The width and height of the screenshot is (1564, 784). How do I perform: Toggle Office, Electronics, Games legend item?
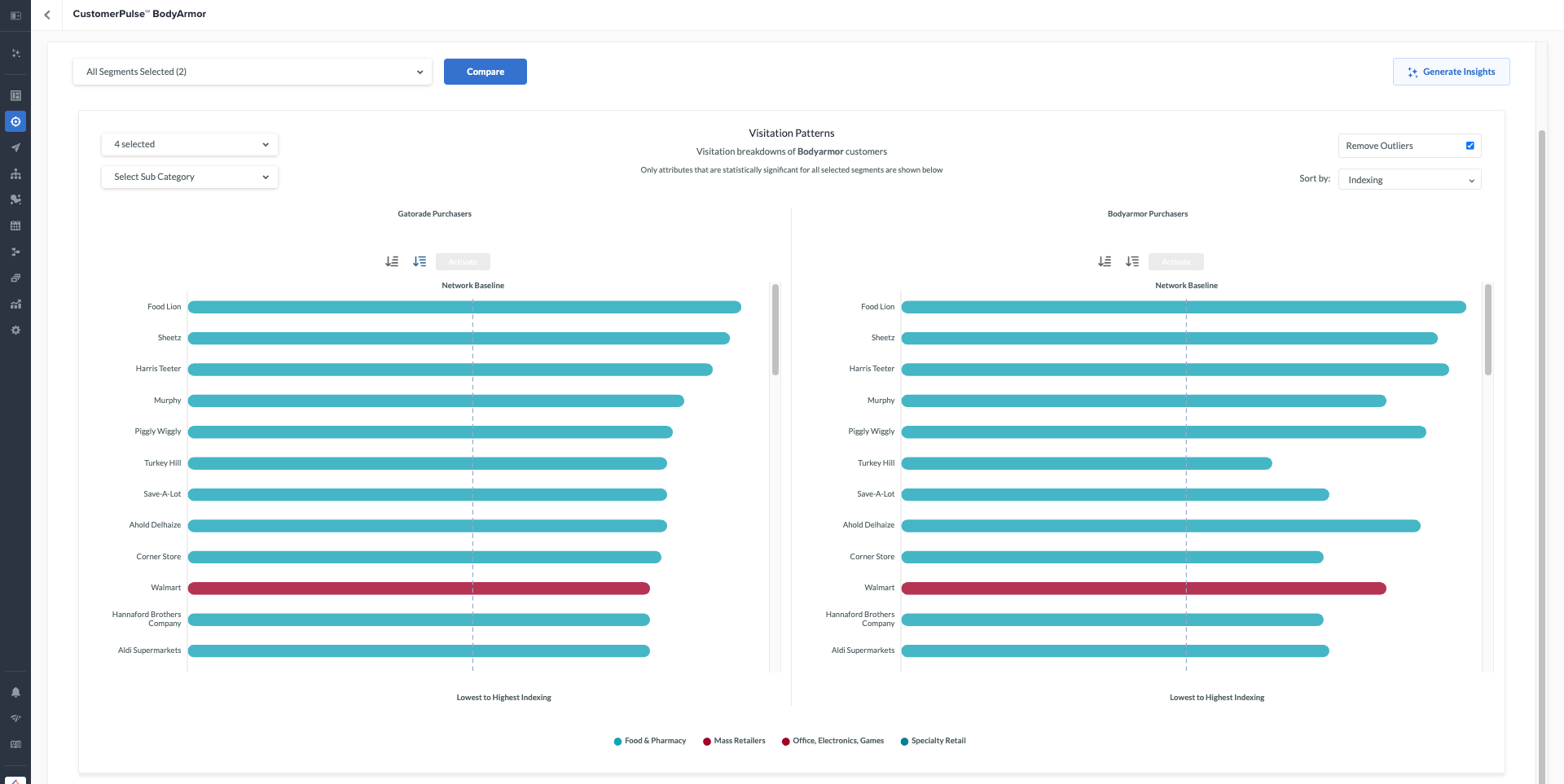[x=833, y=741]
